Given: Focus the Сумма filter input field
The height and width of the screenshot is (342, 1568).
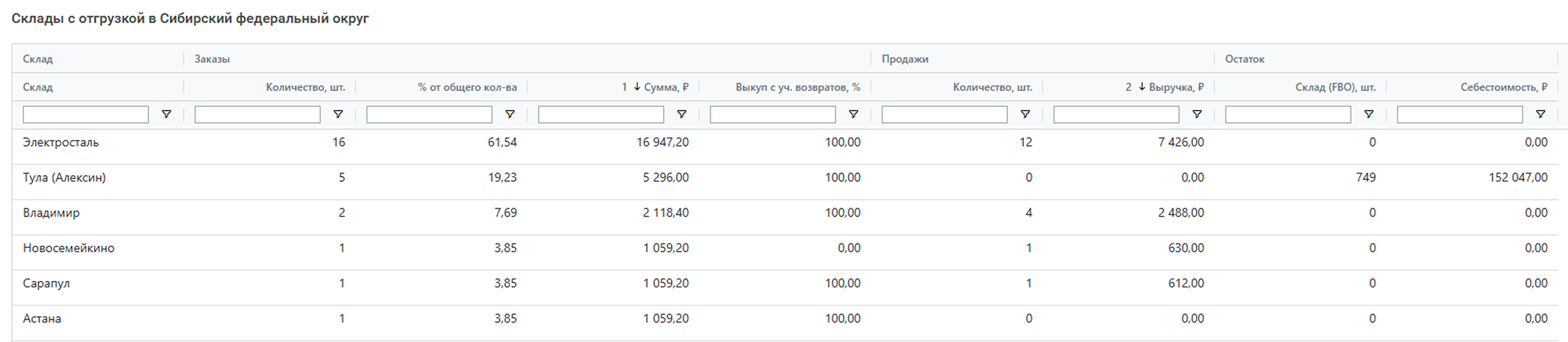Looking at the screenshot, I should pyautogui.click(x=601, y=115).
